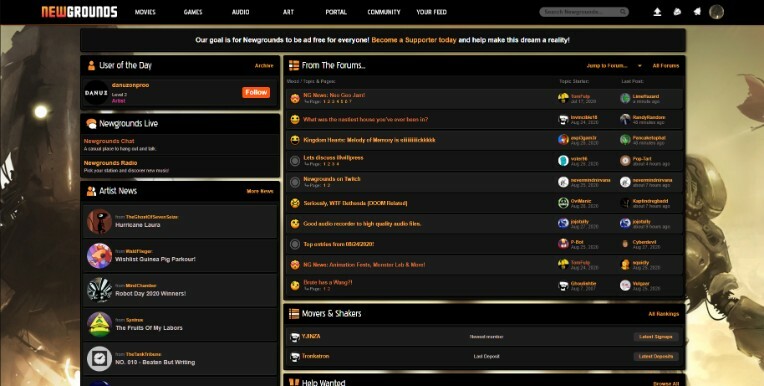The image size is (764, 386).
Task: Open the 'Brute has a Wang?!' topic
Action: pos(328,283)
